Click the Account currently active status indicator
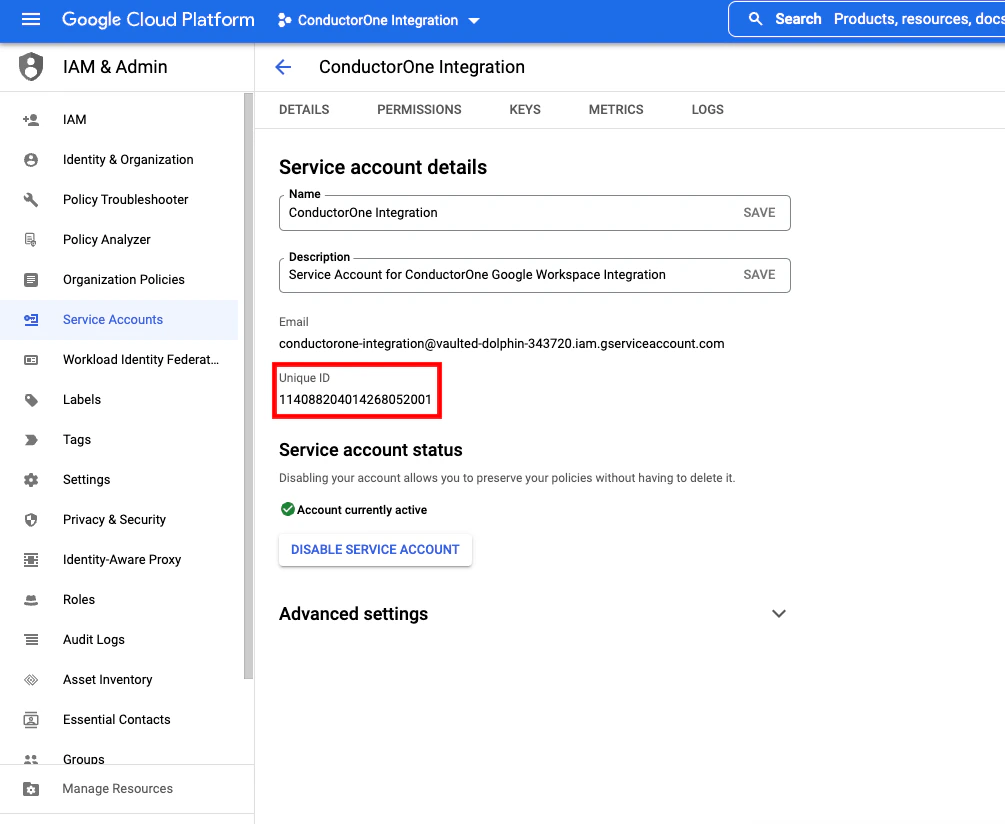Screen dimensions: 1005x824 click(289, 509)
